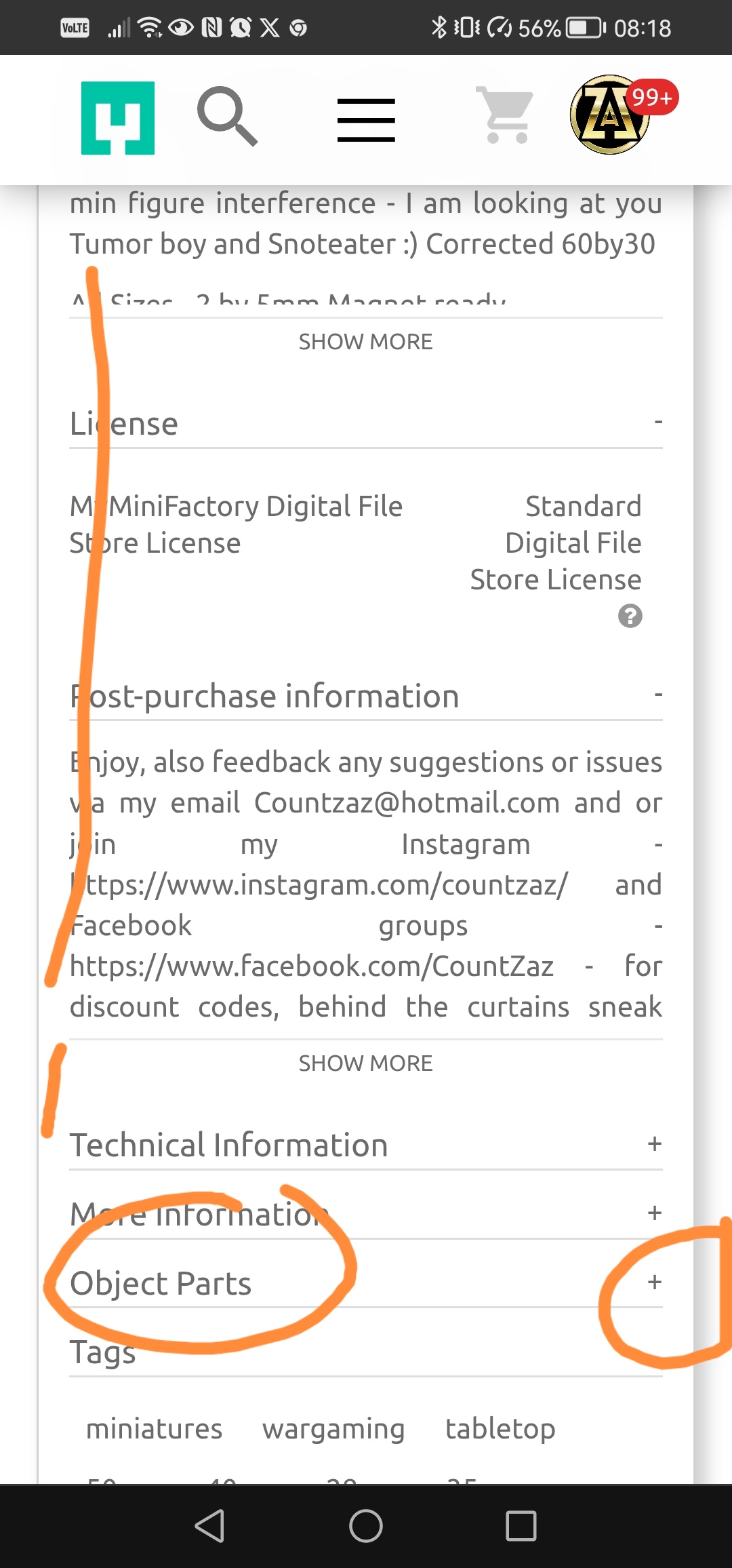Select the wargaming tag
The height and width of the screenshot is (1568, 732).
333,1429
